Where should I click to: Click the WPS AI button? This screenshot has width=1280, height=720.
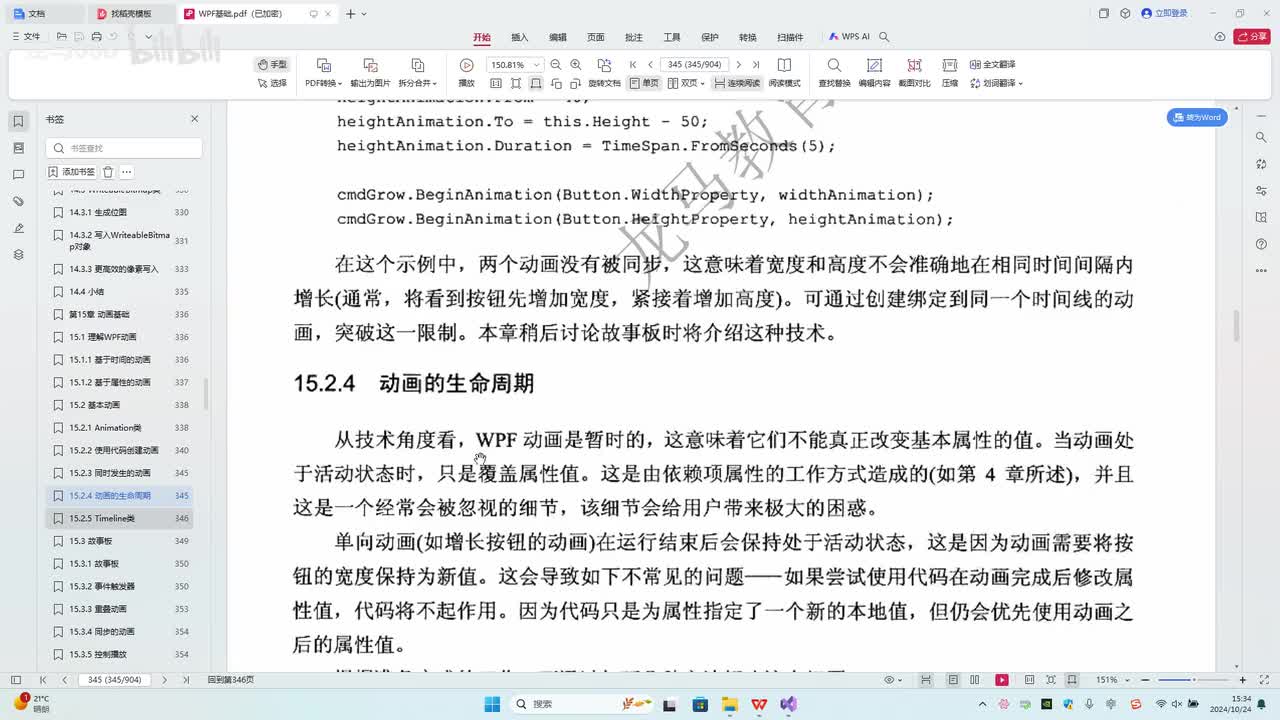[849, 37]
